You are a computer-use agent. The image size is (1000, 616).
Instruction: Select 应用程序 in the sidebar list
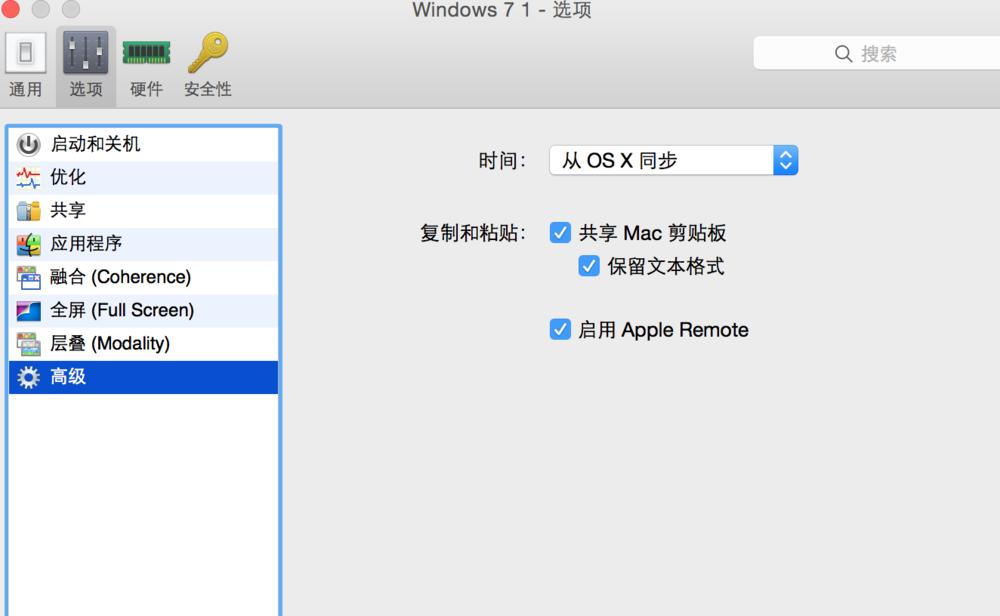tap(143, 244)
